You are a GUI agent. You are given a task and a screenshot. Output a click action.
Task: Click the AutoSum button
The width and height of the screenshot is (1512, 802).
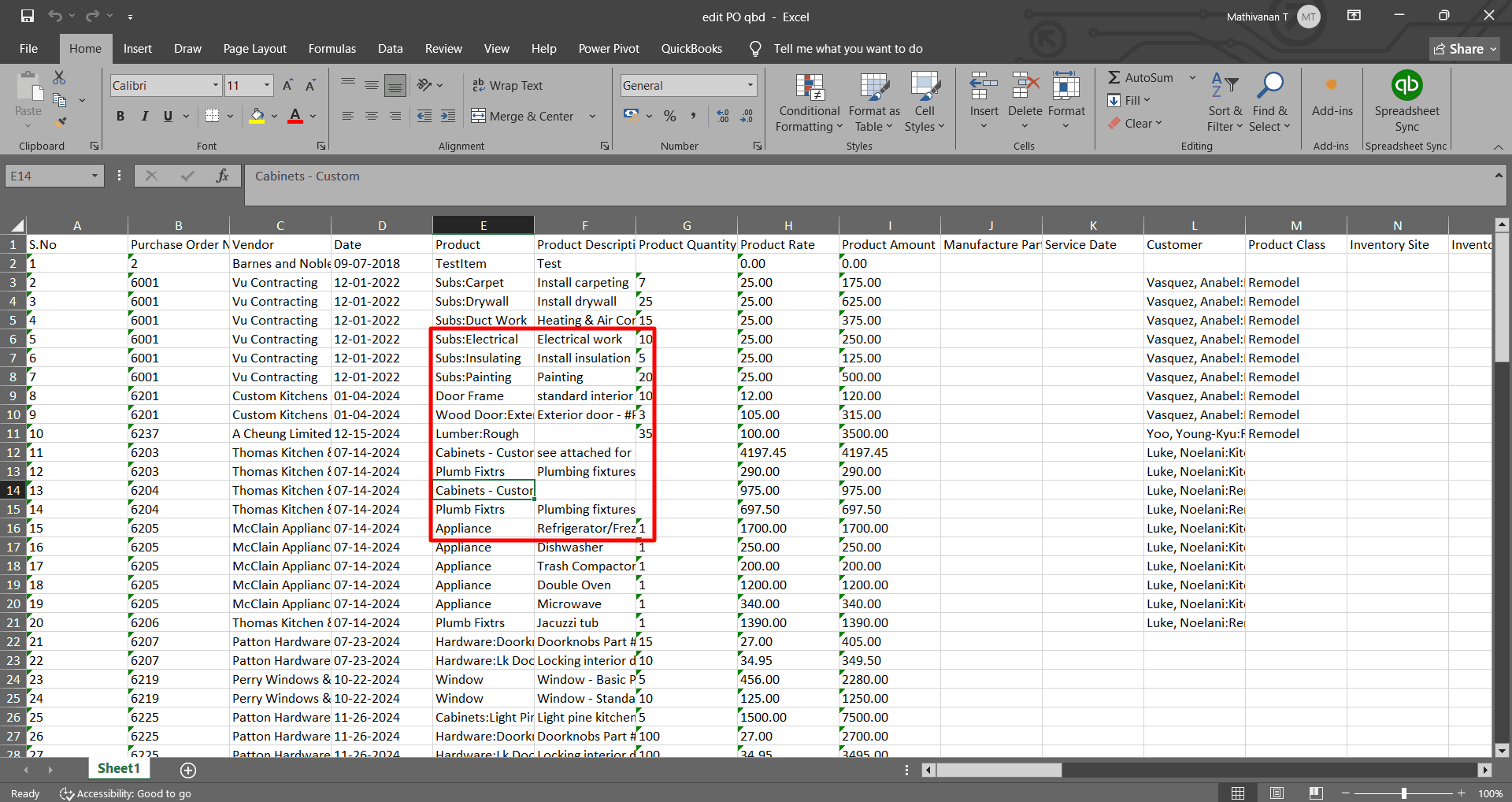[1141, 77]
